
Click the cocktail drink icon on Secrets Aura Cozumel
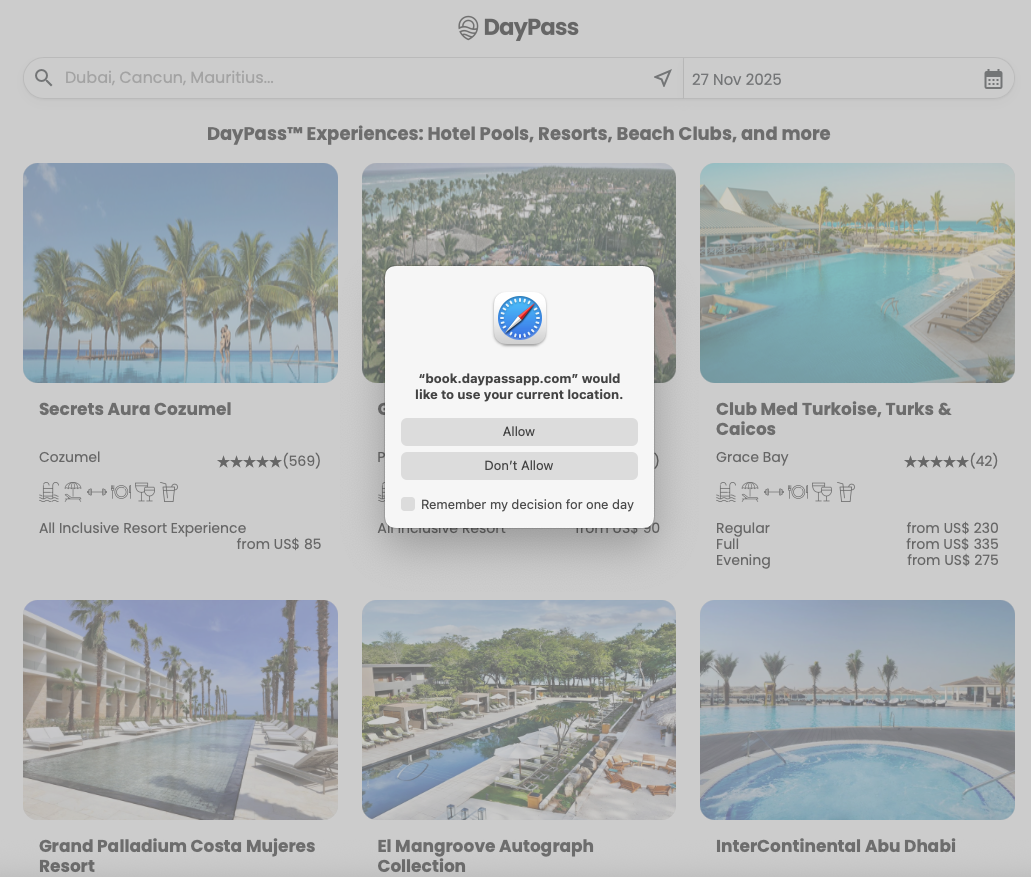170,492
